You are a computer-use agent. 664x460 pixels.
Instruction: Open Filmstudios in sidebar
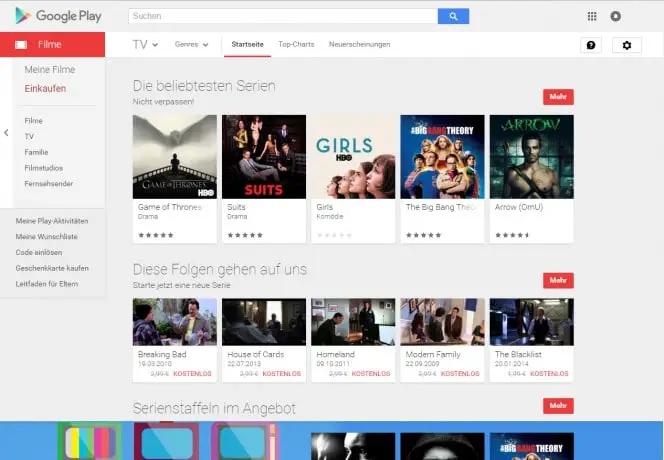[44, 168]
